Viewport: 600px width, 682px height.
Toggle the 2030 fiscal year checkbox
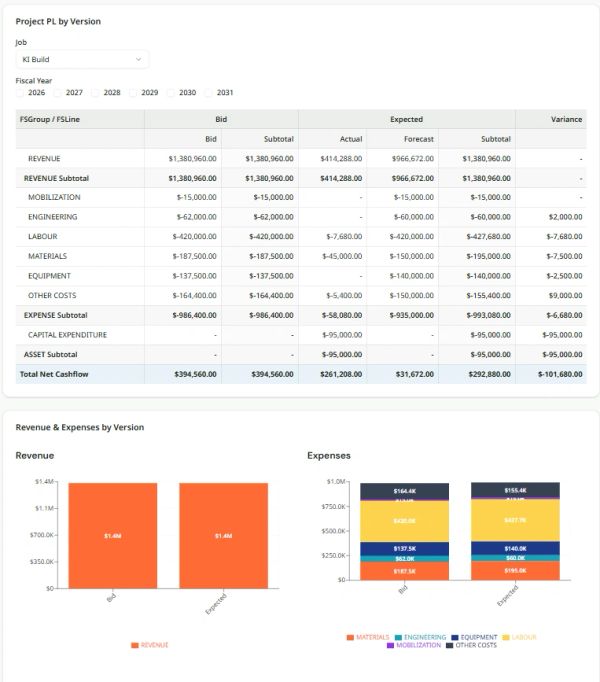[x=171, y=93]
